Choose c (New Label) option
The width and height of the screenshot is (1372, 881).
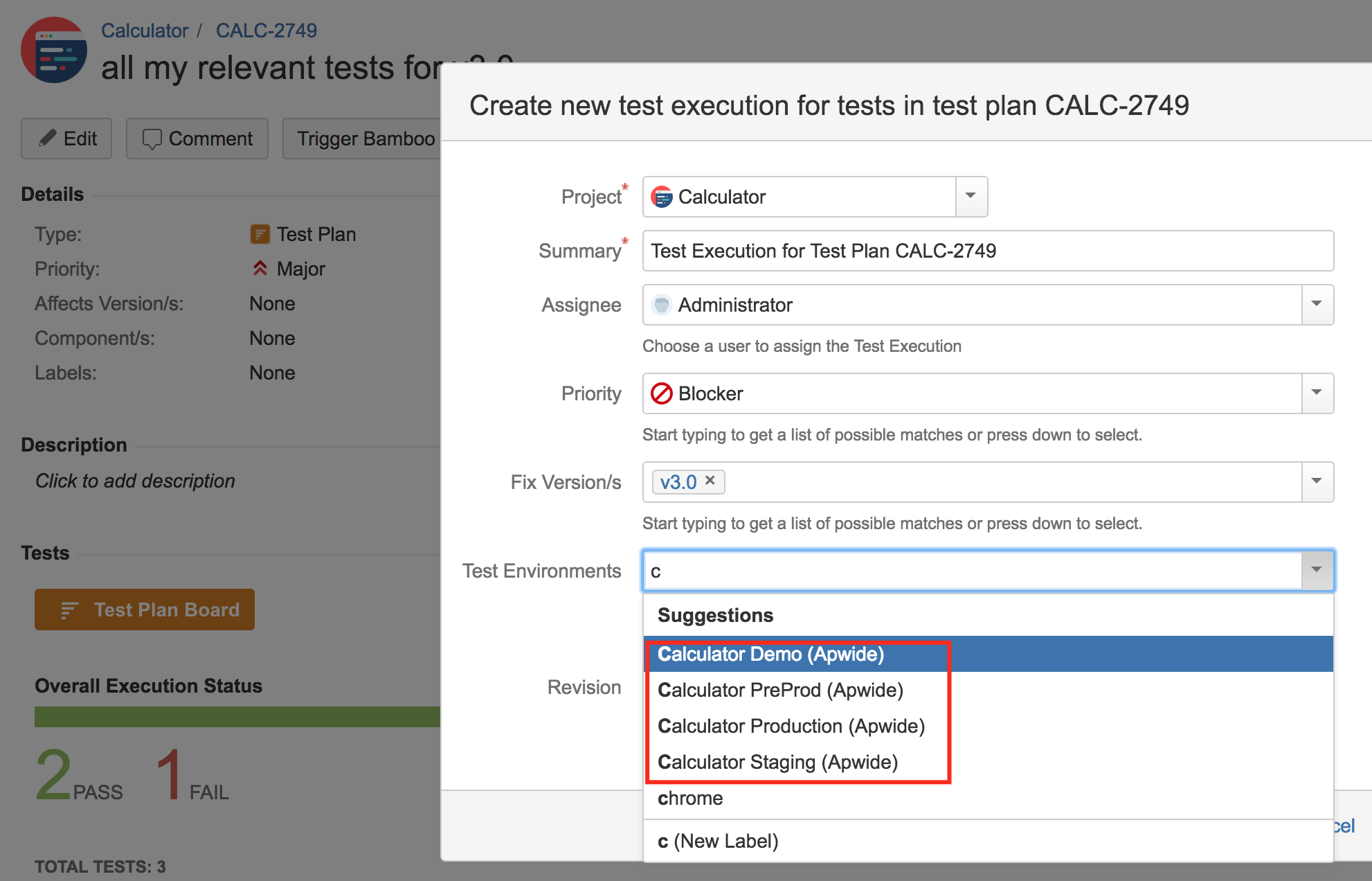tap(988, 841)
